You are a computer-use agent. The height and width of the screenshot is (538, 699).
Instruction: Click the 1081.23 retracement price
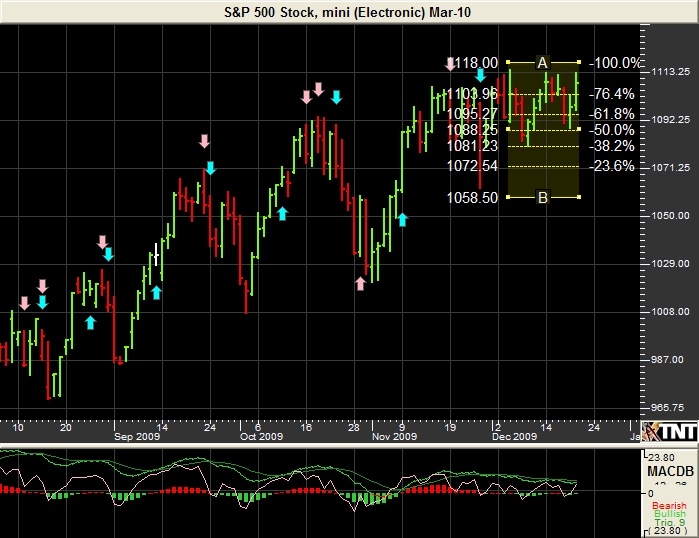click(473, 146)
